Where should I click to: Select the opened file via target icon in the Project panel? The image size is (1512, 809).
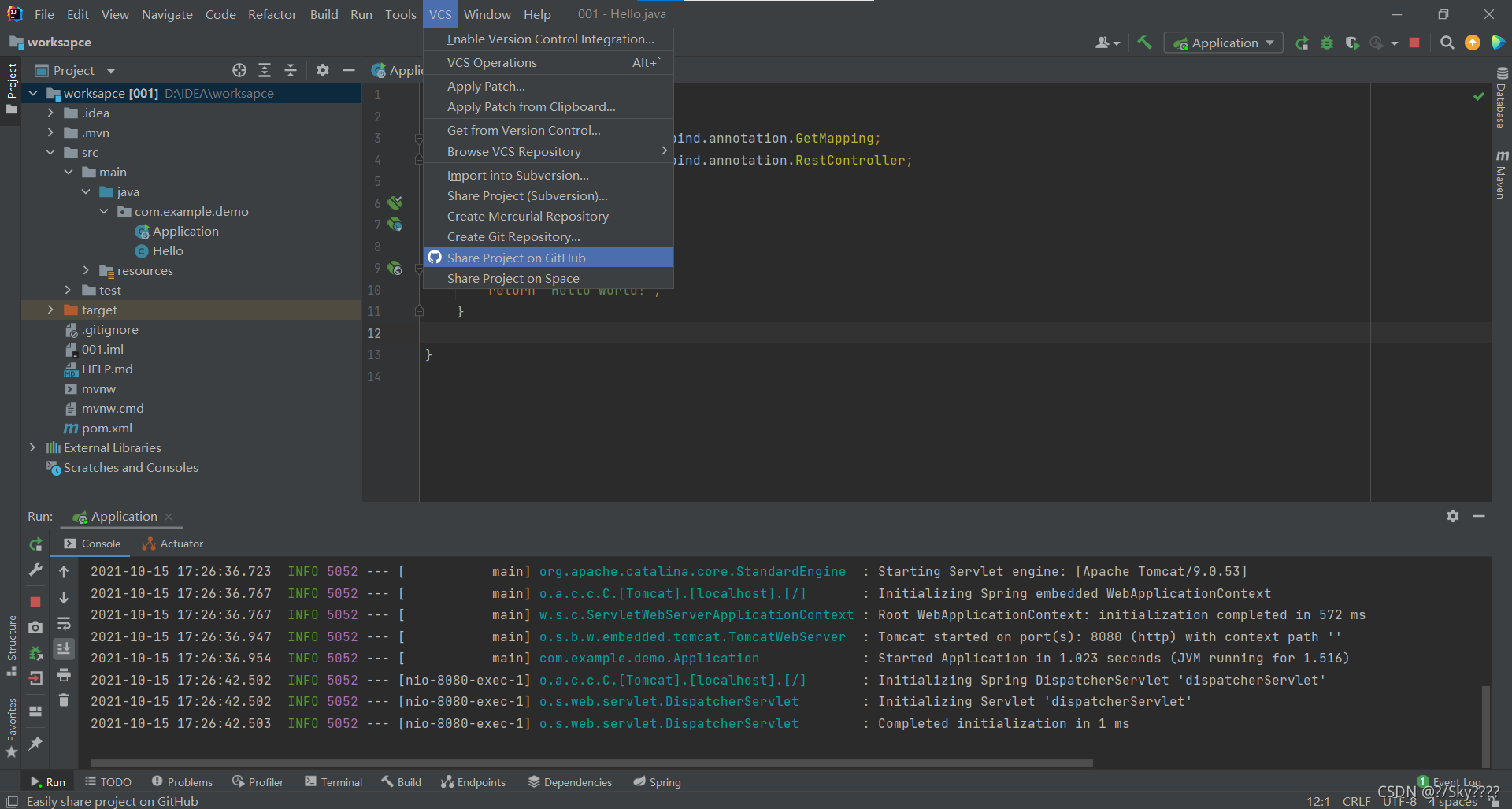coord(239,70)
